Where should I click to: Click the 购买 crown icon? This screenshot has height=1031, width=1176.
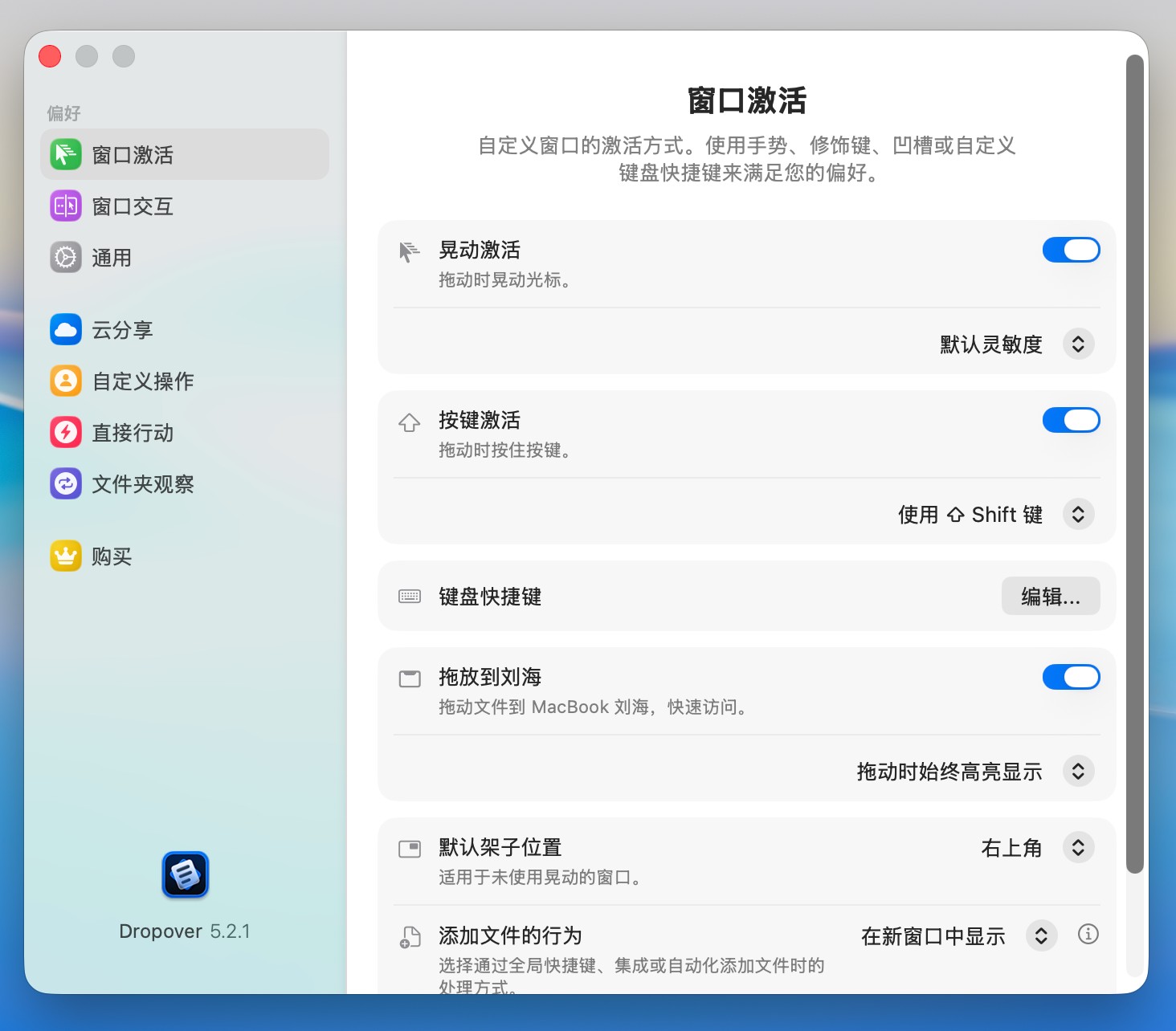click(66, 556)
